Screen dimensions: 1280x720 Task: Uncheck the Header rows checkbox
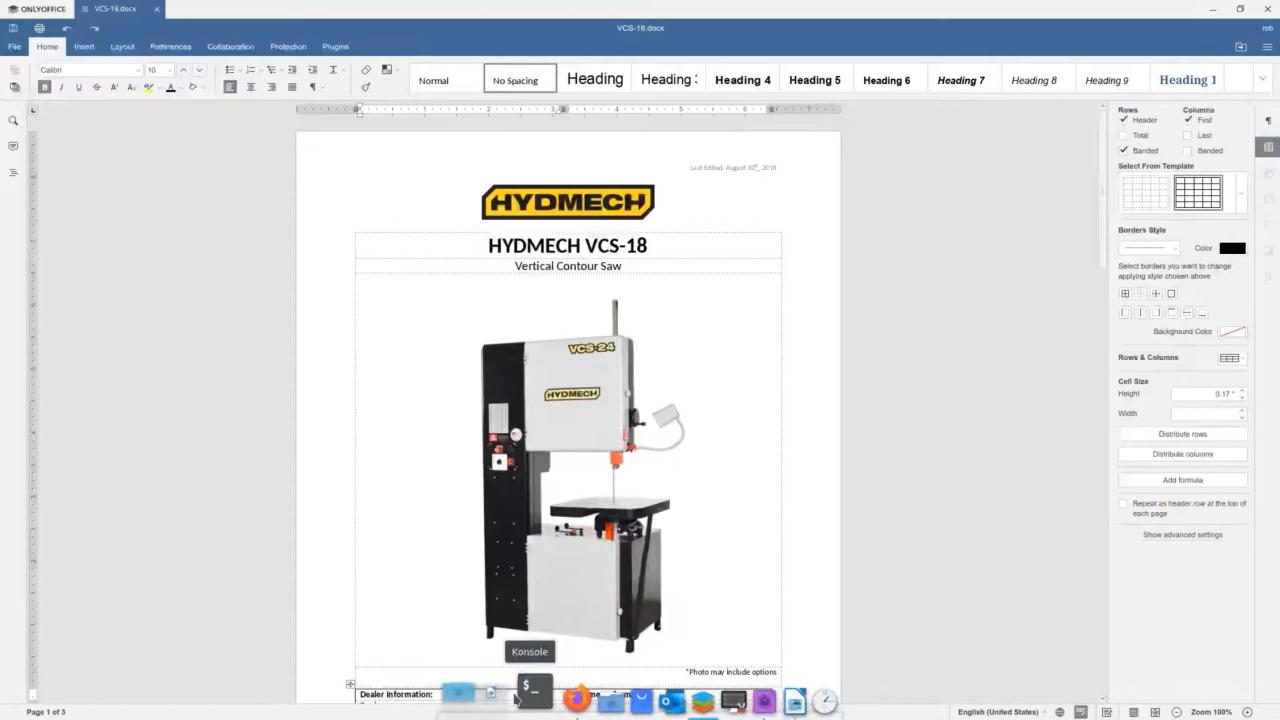pos(1124,120)
